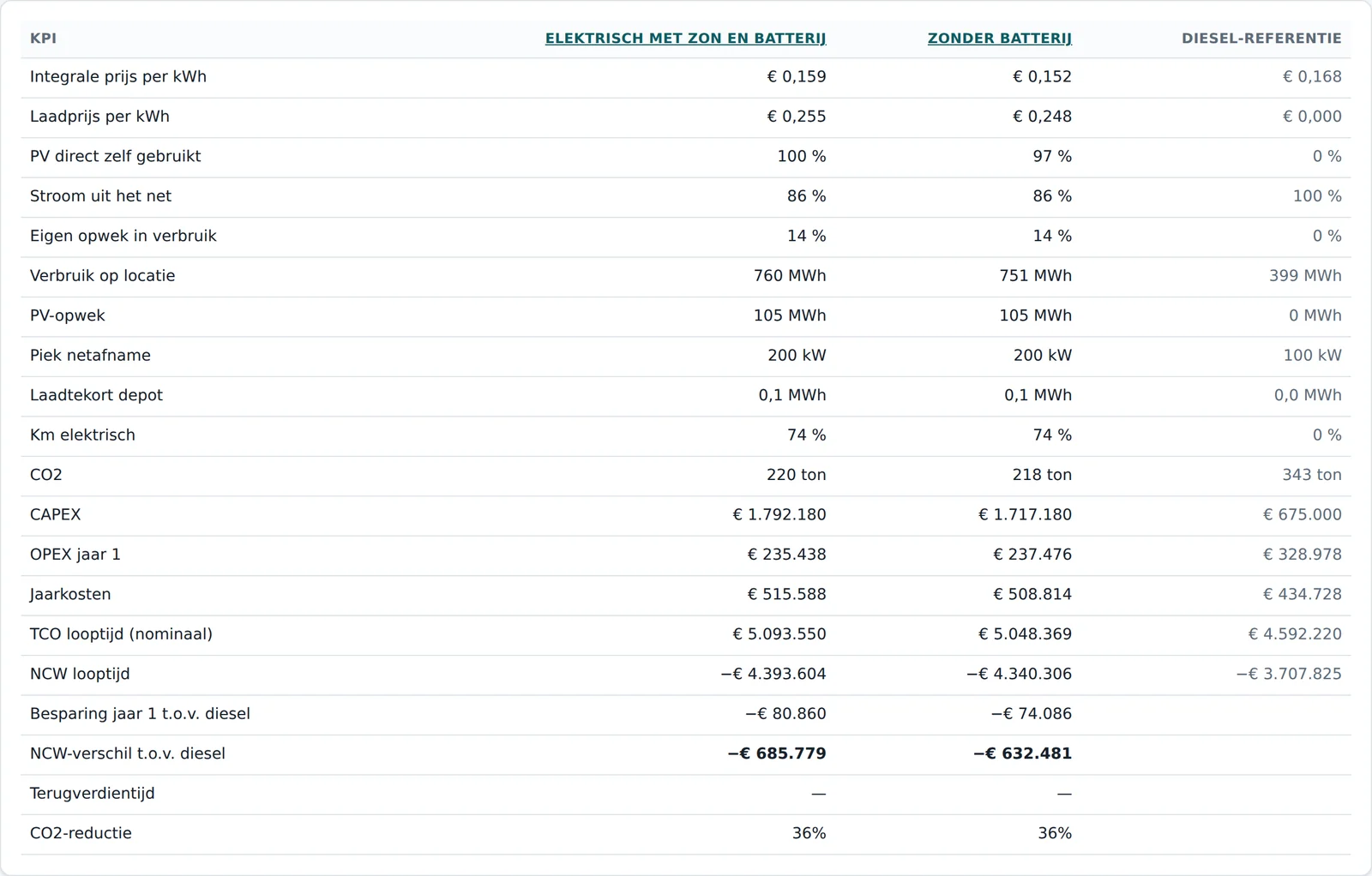Click the savings value '−€ 80.860'
The width and height of the screenshot is (1372, 876).
785,714
